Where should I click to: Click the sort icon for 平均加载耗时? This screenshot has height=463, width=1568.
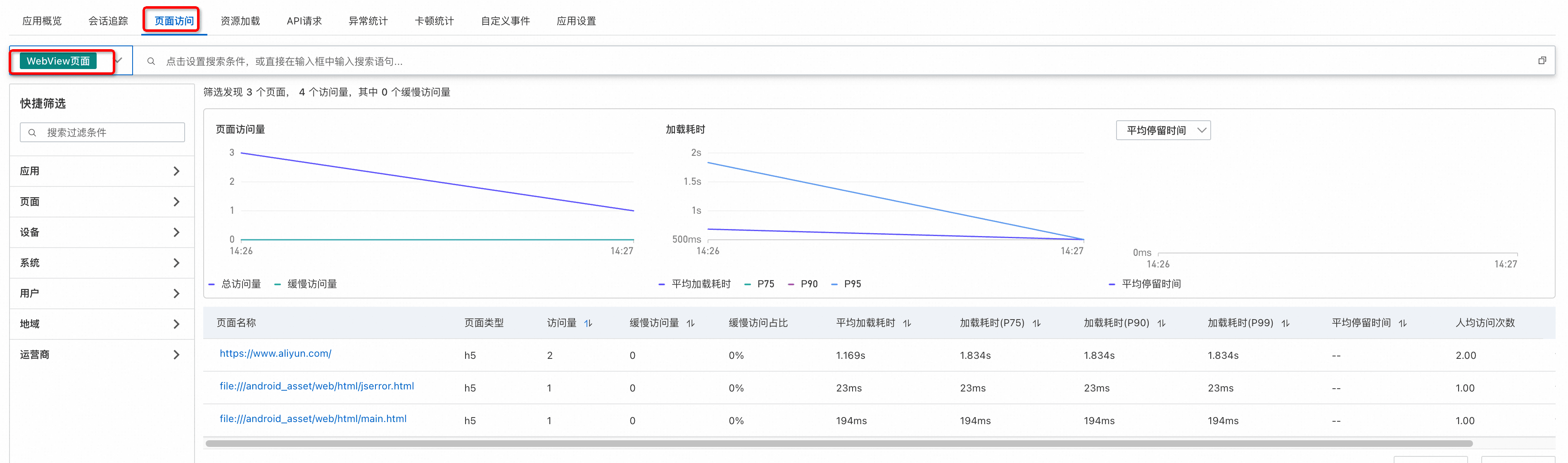[x=907, y=324]
